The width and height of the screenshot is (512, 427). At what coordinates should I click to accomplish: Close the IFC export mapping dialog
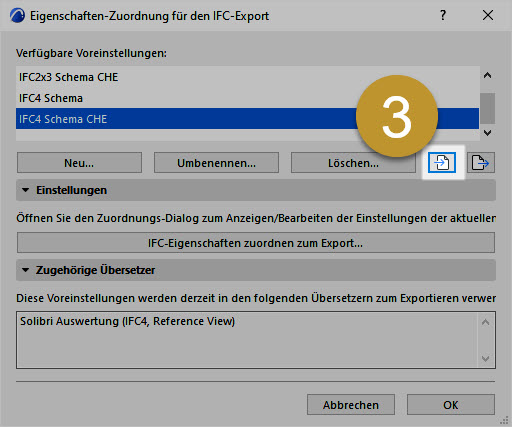[488, 15]
